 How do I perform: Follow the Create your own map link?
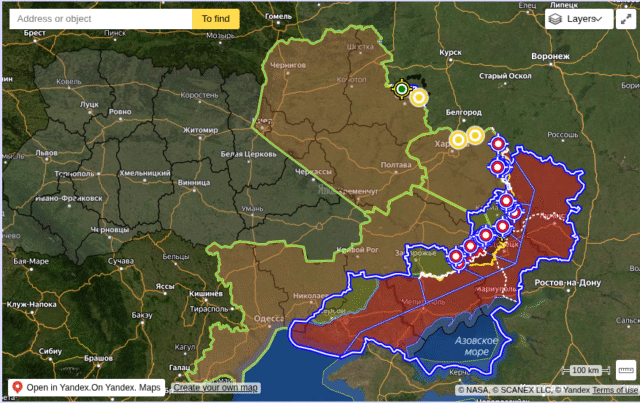click(x=215, y=387)
